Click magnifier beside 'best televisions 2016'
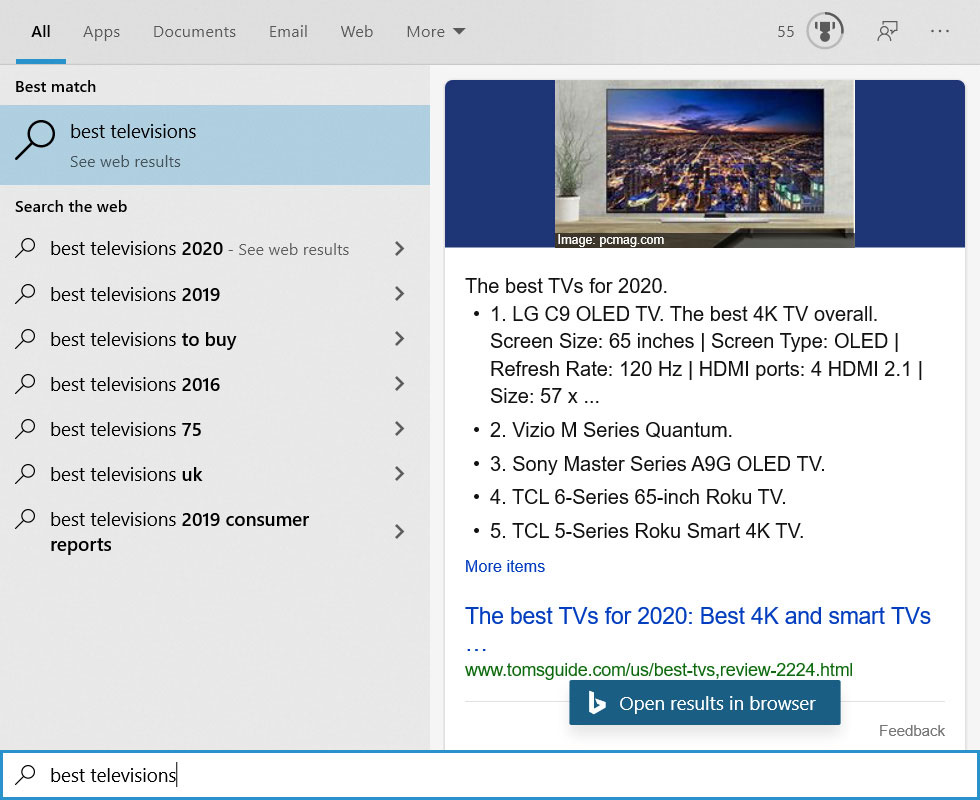Screen dimensions: 980x800 (x=27, y=384)
